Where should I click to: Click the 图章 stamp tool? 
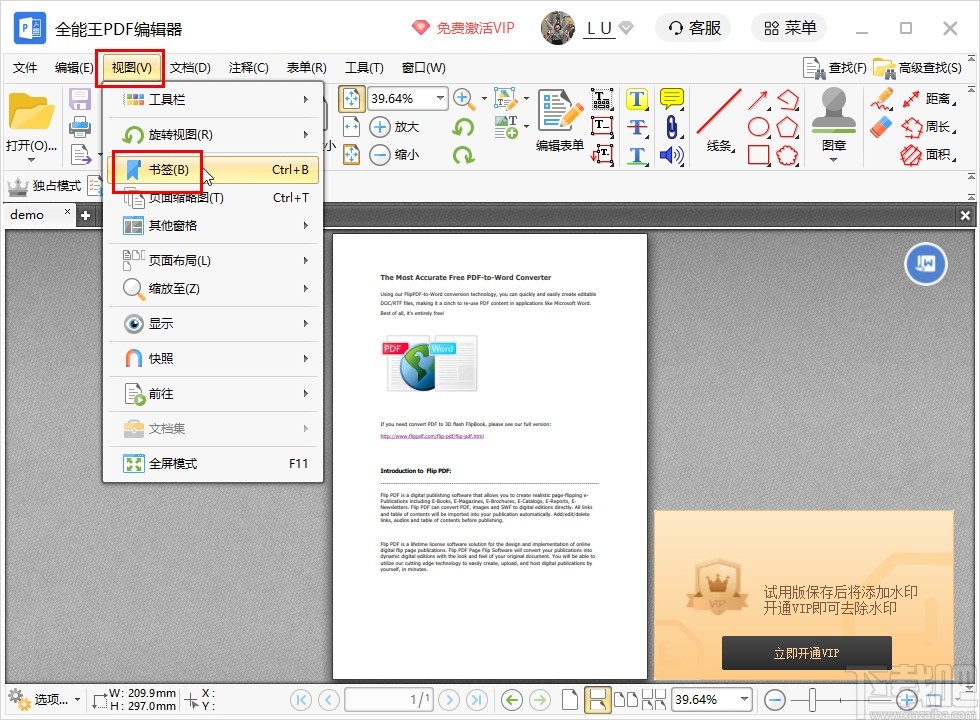pos(834,121)
